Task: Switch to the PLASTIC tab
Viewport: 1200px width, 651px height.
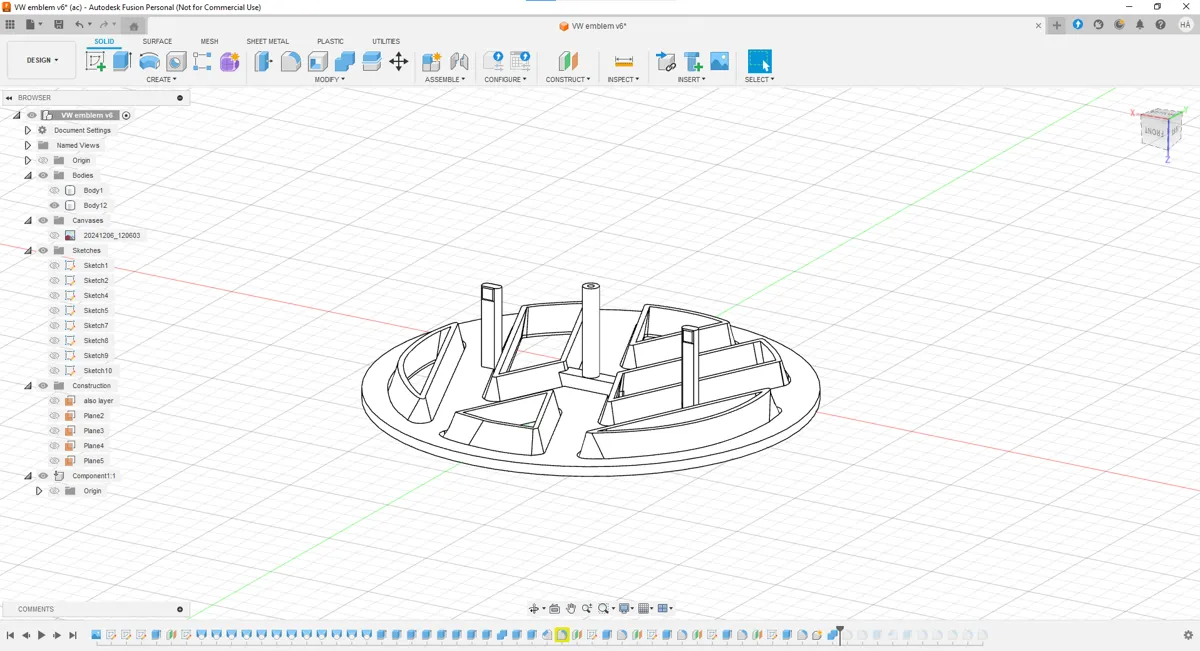Action: point(330,41)
